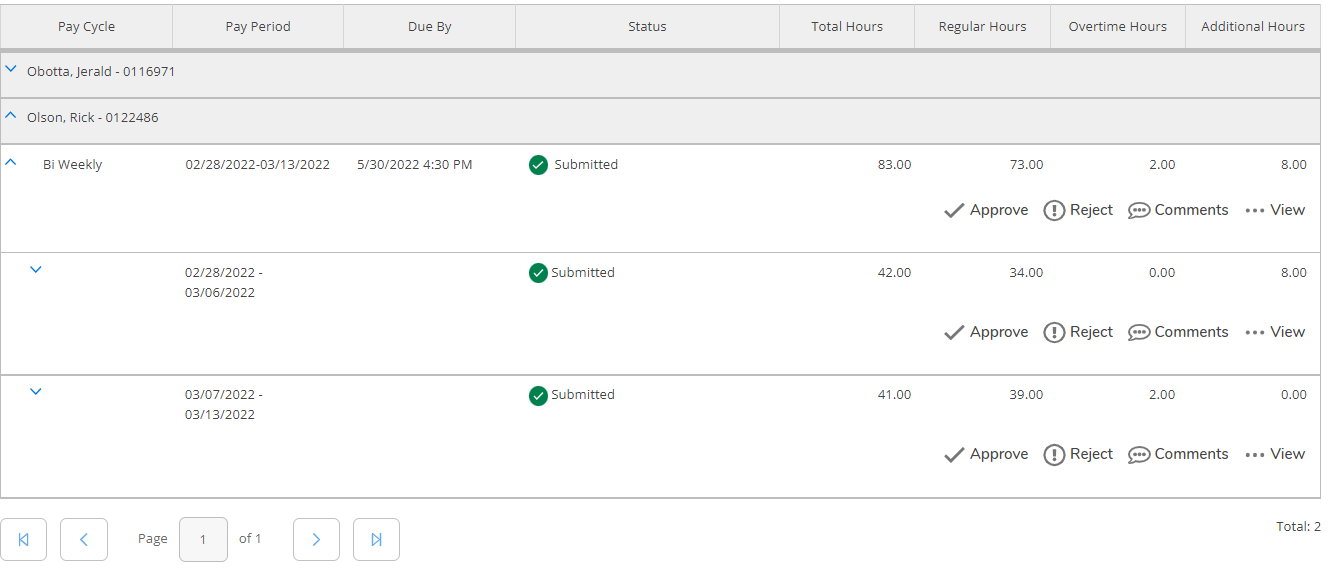Open Comments for the Bi Weekly timesheet
This screenshot has width=1332, height=578.
[1178, 210]
